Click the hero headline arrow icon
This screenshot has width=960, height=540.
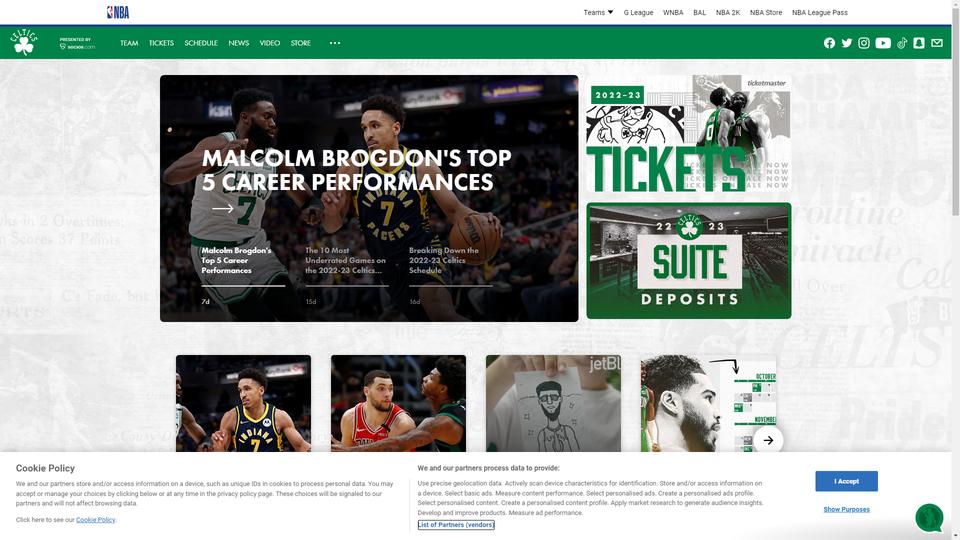222,208
